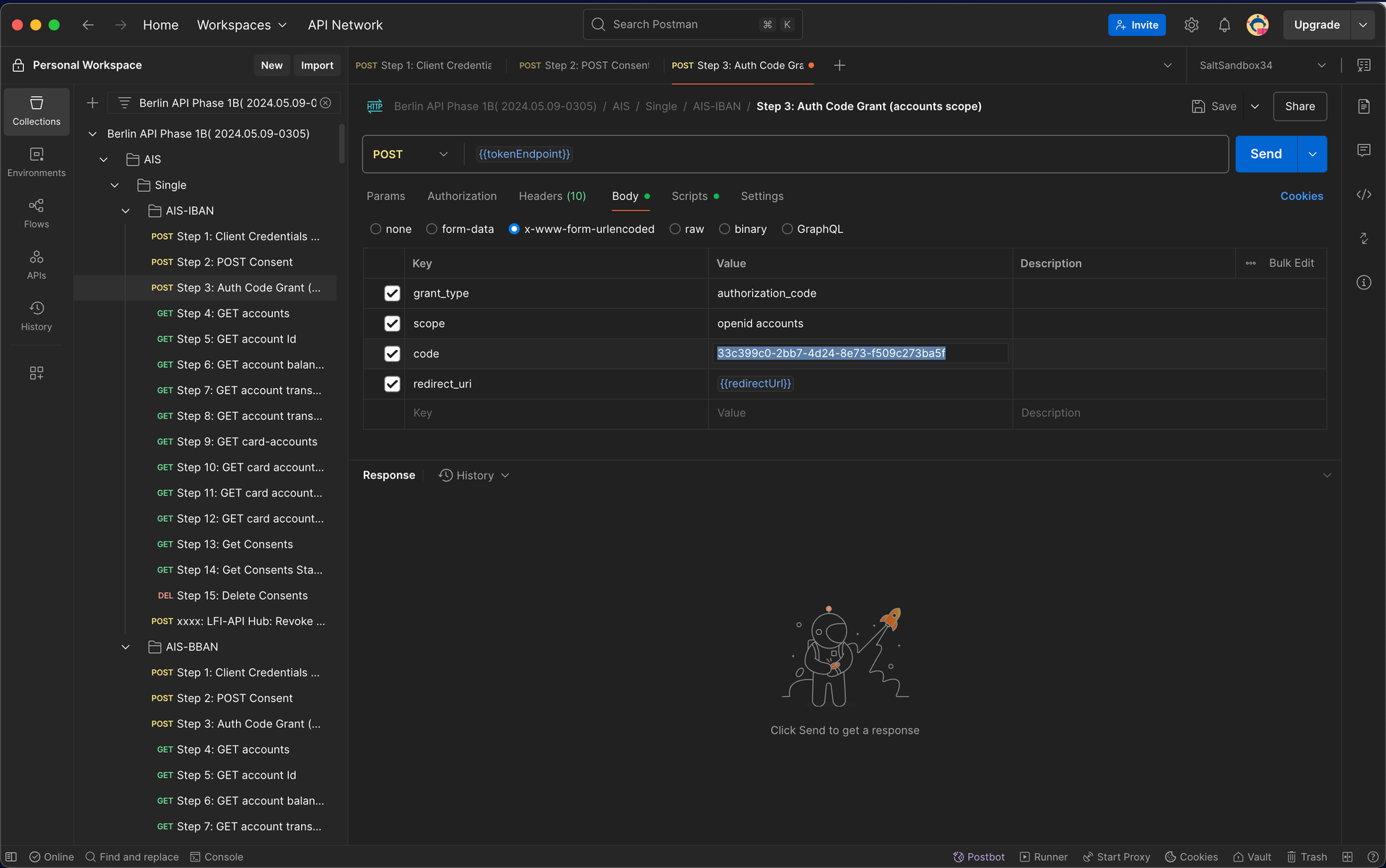Open the code snippet panel icon
Viewport: 1386px width, 868px height.
coord(1364,195)
